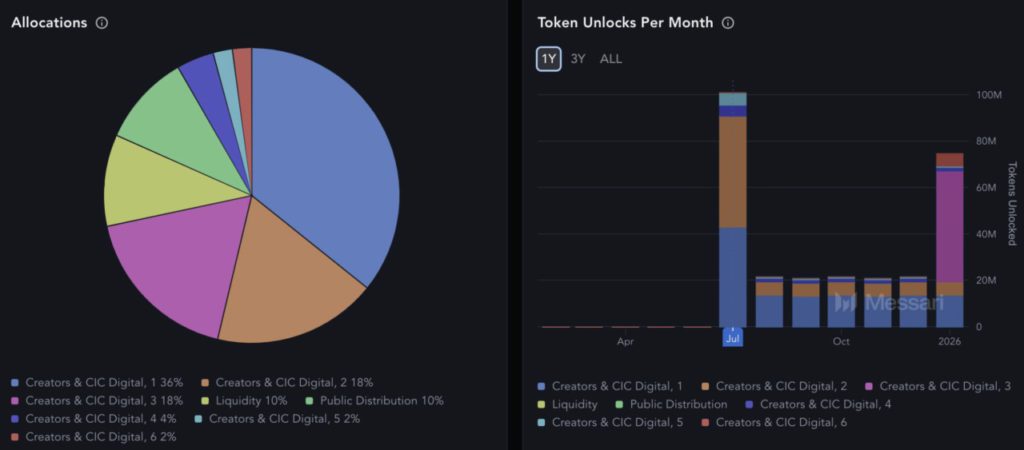Switch to the ALL time range

click(611, 59)
